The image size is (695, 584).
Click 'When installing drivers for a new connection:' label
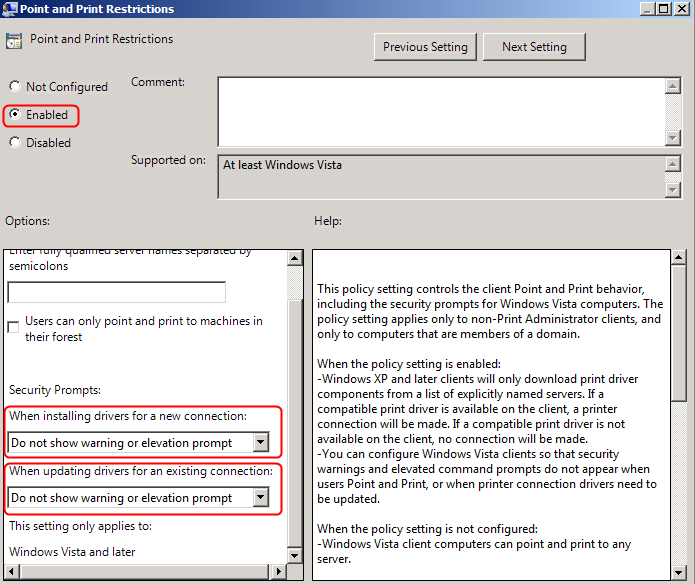click(128, 416)
